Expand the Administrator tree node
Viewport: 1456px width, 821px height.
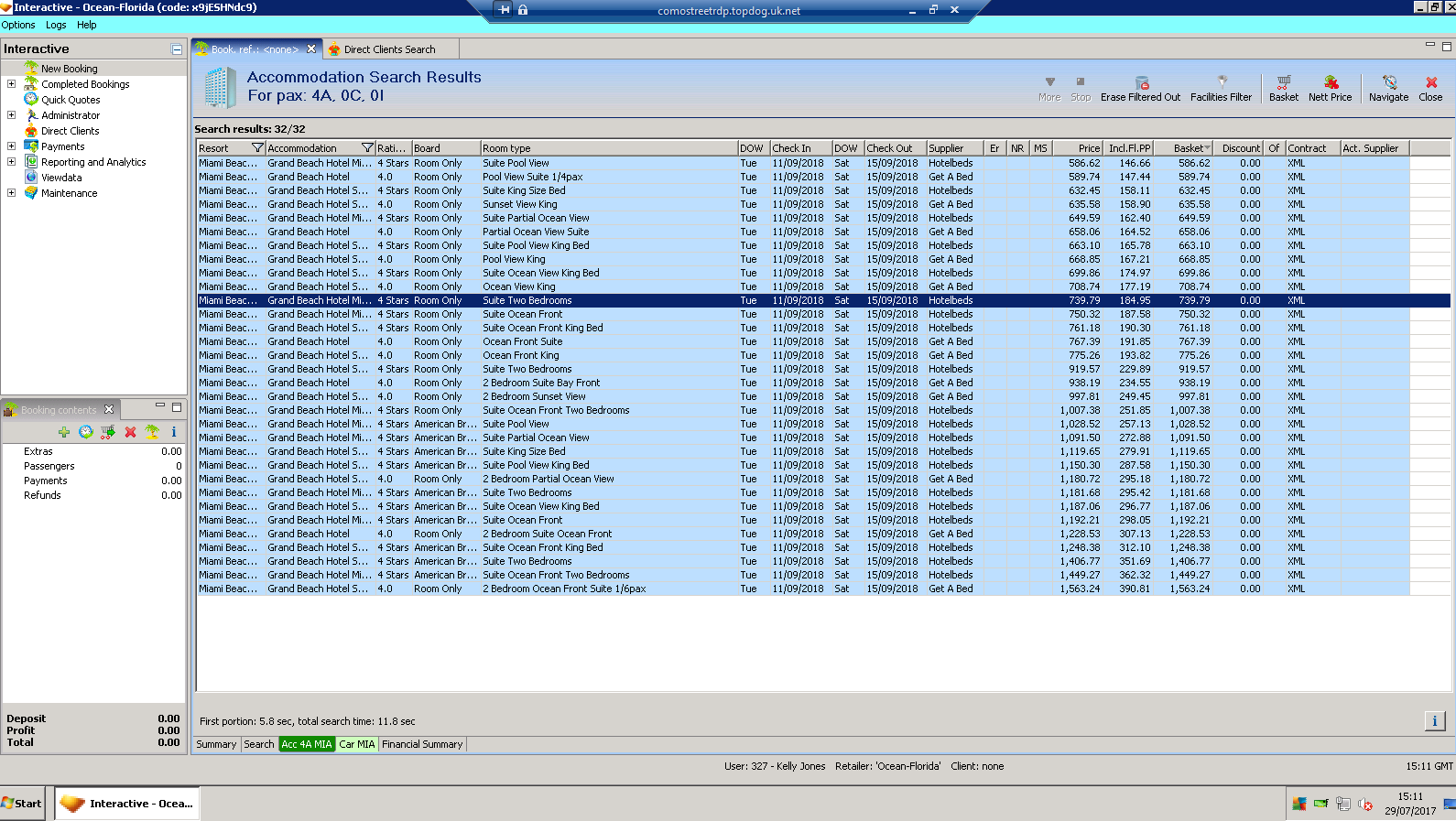click(11, 114)
